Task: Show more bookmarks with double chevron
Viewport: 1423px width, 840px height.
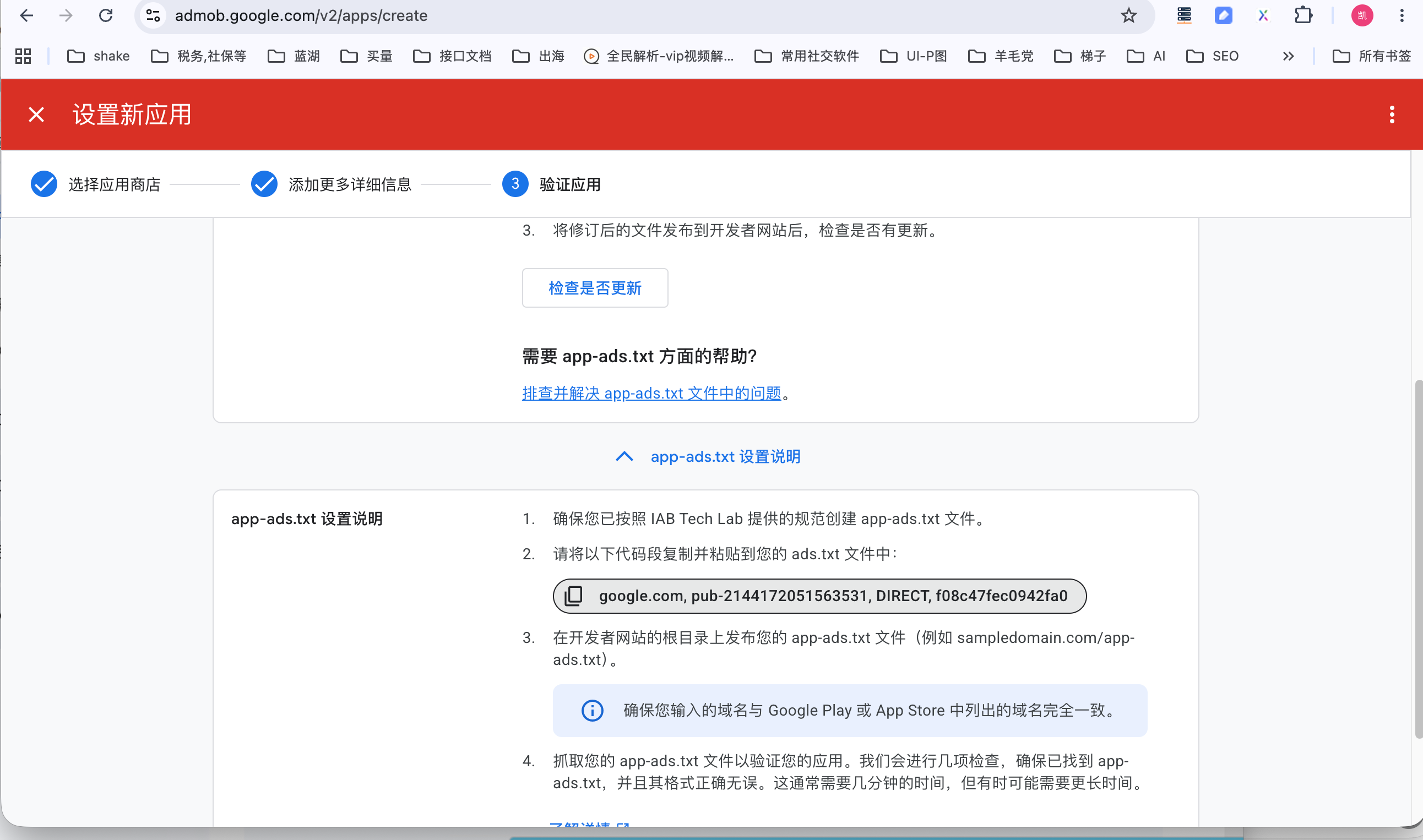Action: coord(1288,56)
